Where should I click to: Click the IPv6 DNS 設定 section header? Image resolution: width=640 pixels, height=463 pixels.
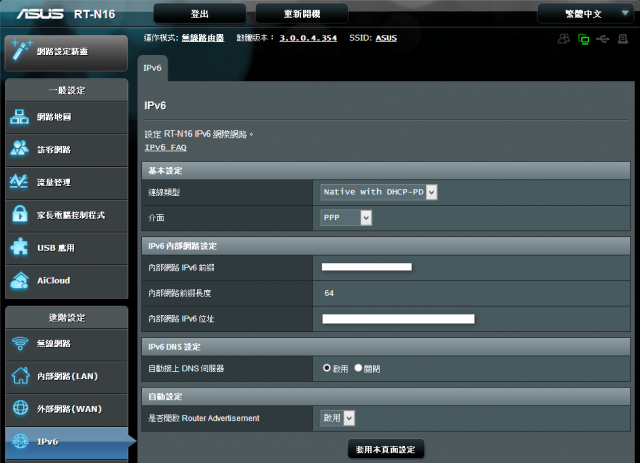tap(386, 347)
